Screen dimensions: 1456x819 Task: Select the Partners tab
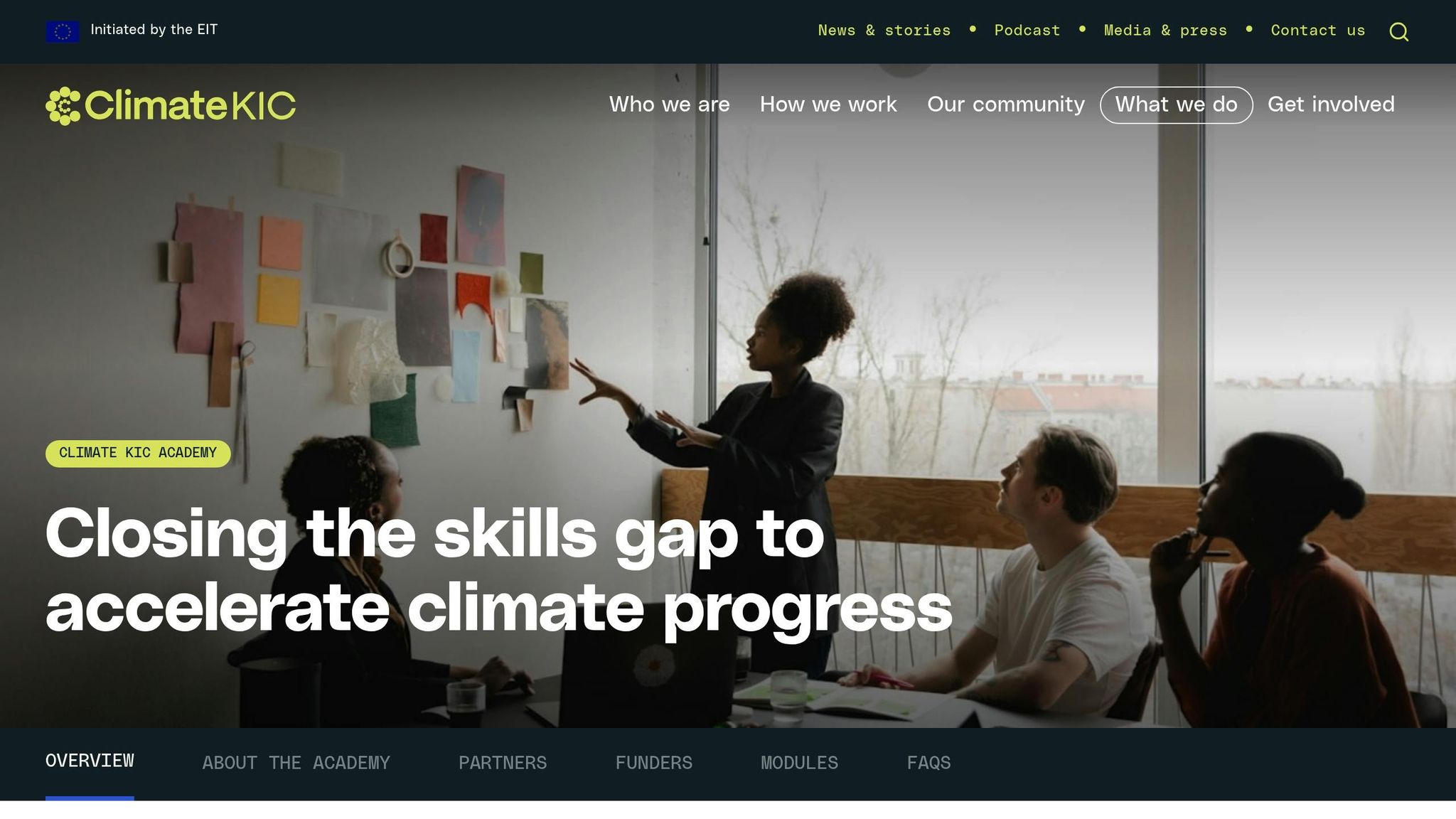(503, 763)
